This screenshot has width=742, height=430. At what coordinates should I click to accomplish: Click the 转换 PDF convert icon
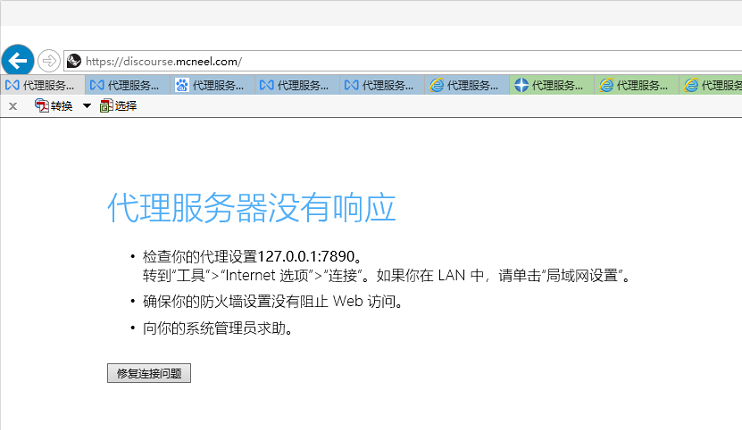tap(42, 106)
